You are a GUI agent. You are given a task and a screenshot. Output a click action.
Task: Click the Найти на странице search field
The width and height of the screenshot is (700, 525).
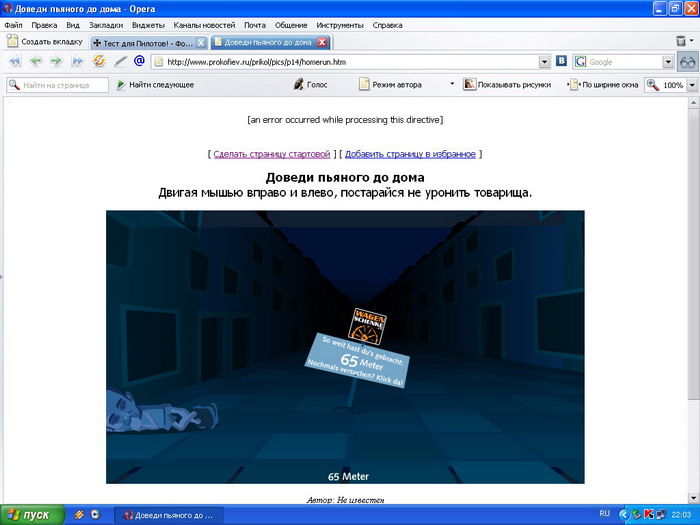pyautogui.click(x=58, y=85)
